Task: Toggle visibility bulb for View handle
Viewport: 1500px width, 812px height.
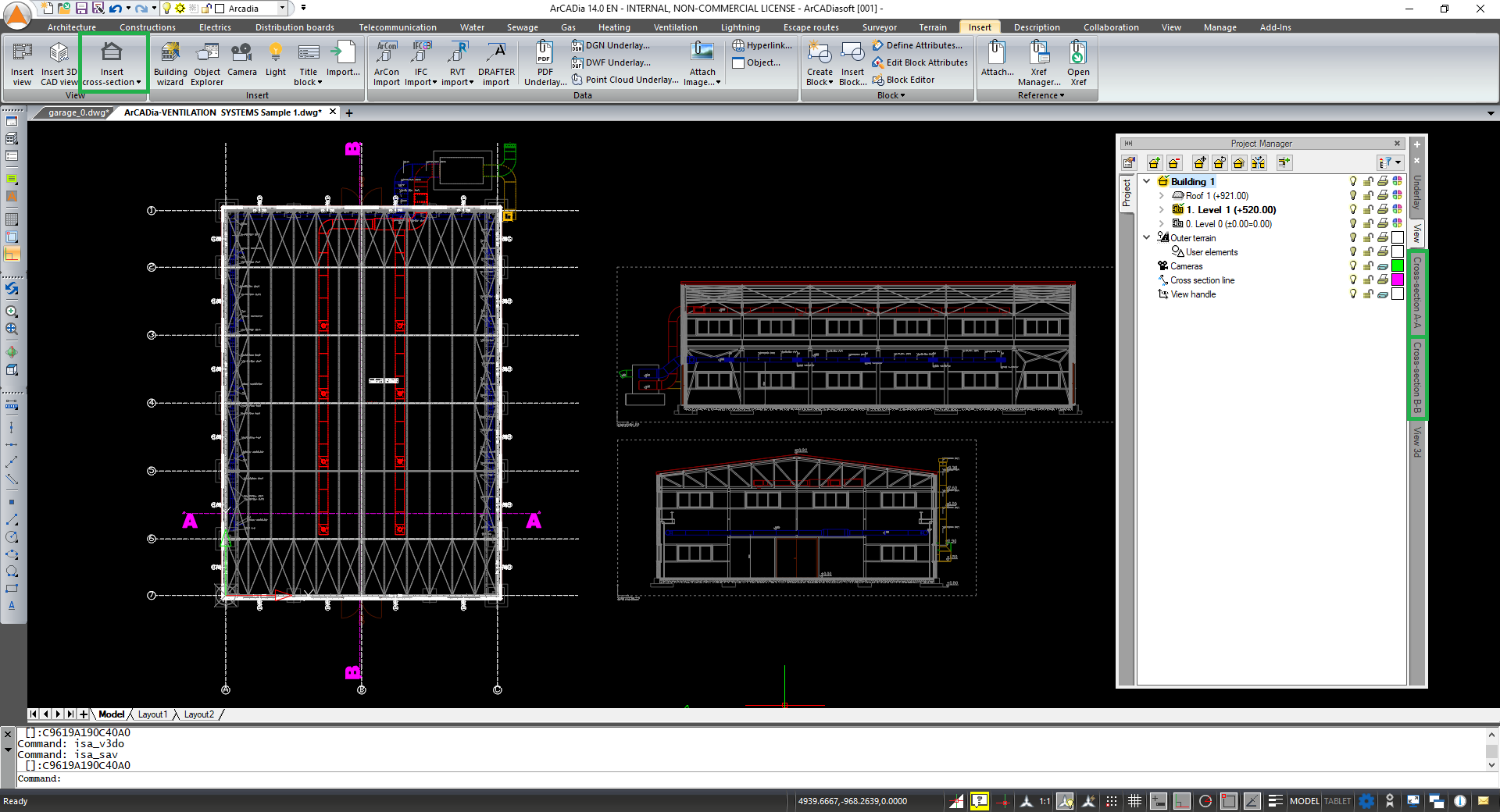Action: point(1353,294)
